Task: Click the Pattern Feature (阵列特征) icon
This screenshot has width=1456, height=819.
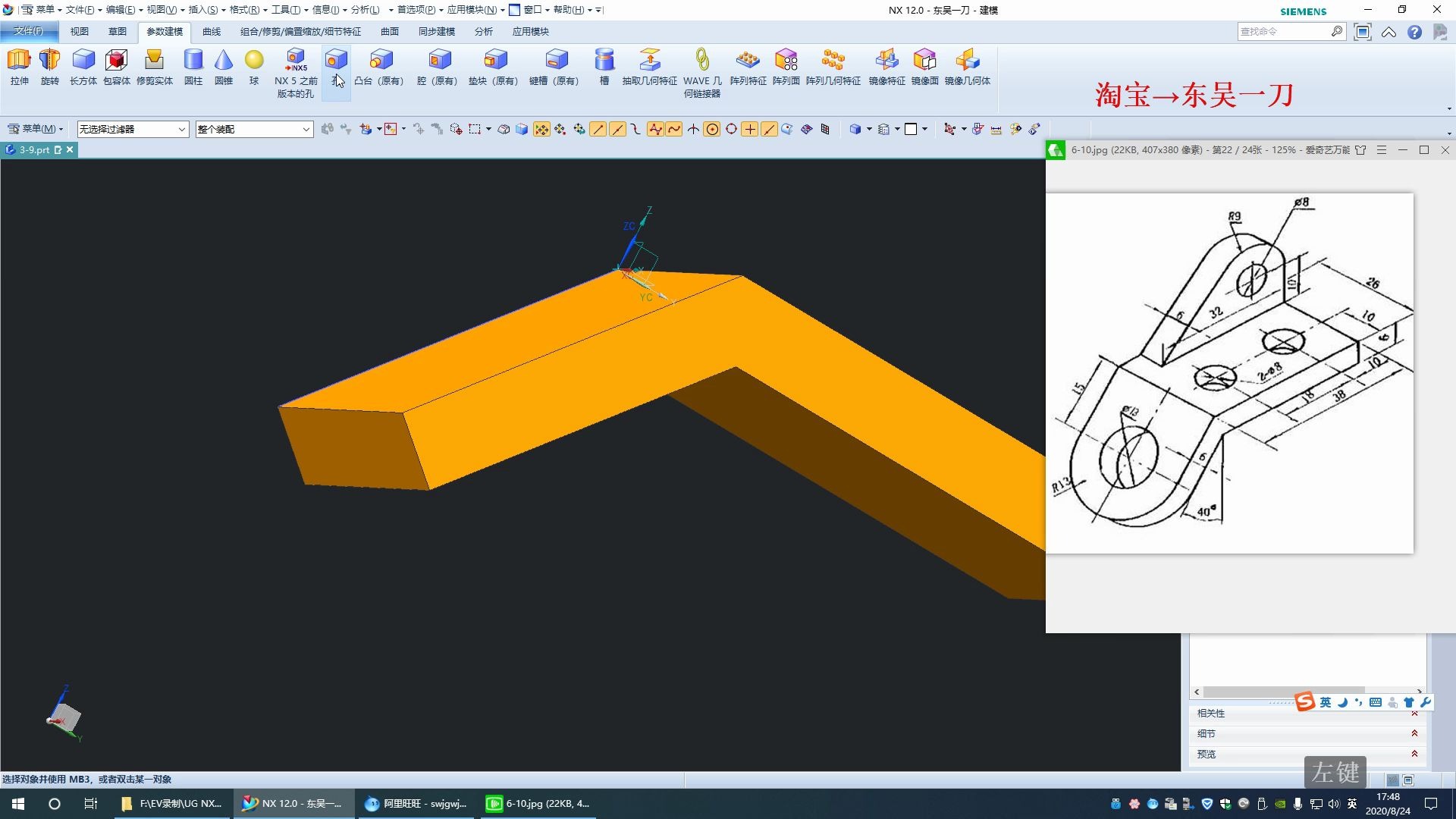Action: 748,61
